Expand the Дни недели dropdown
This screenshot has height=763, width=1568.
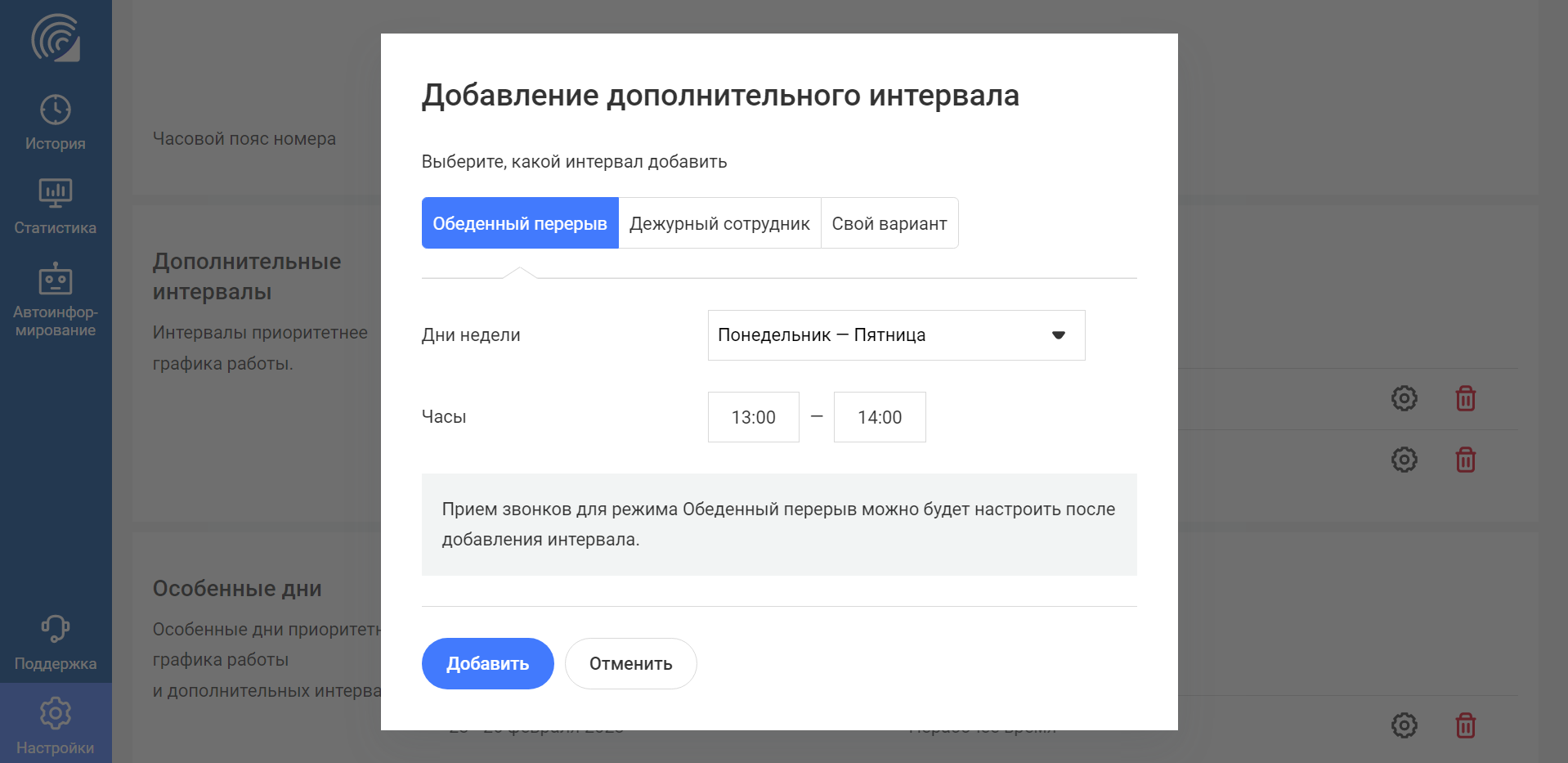(x=896, y=335)
